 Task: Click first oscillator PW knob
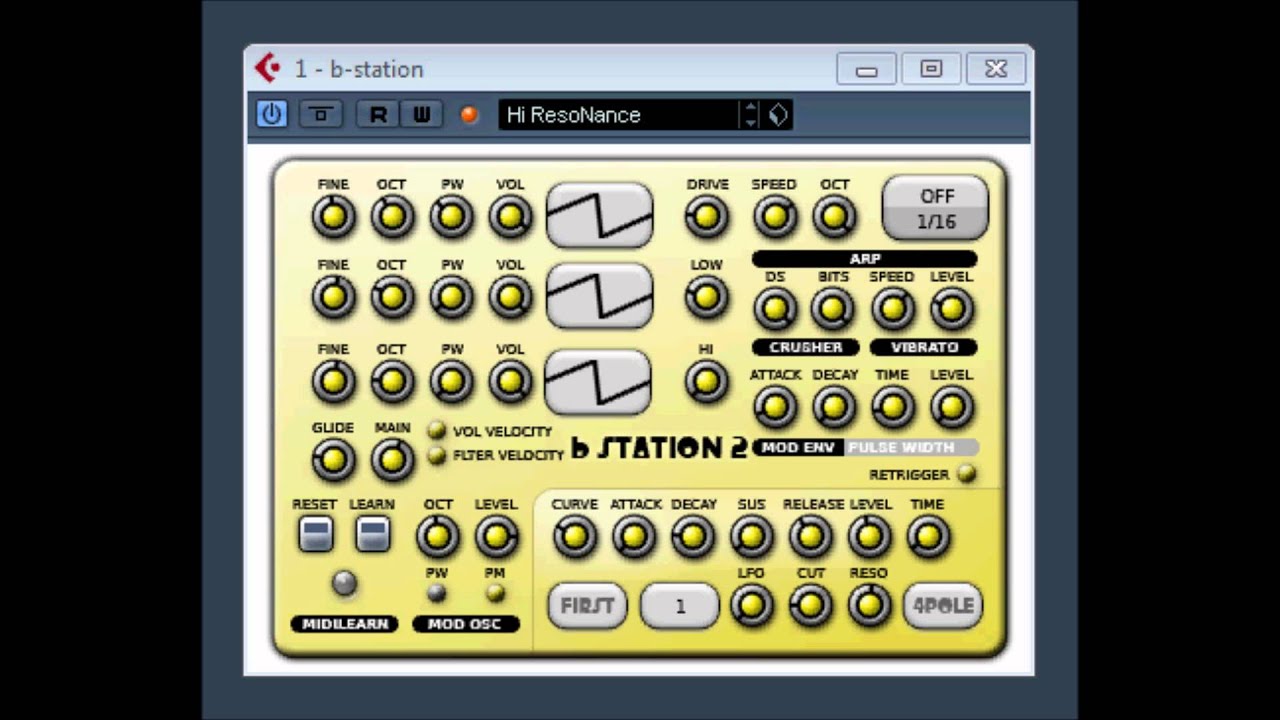451,216
